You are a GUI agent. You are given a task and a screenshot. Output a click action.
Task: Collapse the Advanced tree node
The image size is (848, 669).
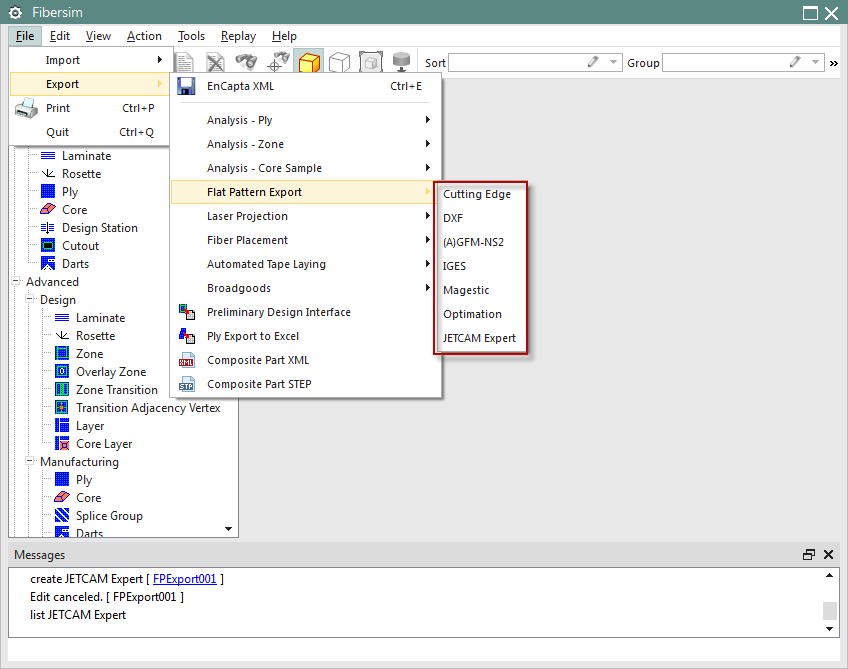tap(14, 281)
